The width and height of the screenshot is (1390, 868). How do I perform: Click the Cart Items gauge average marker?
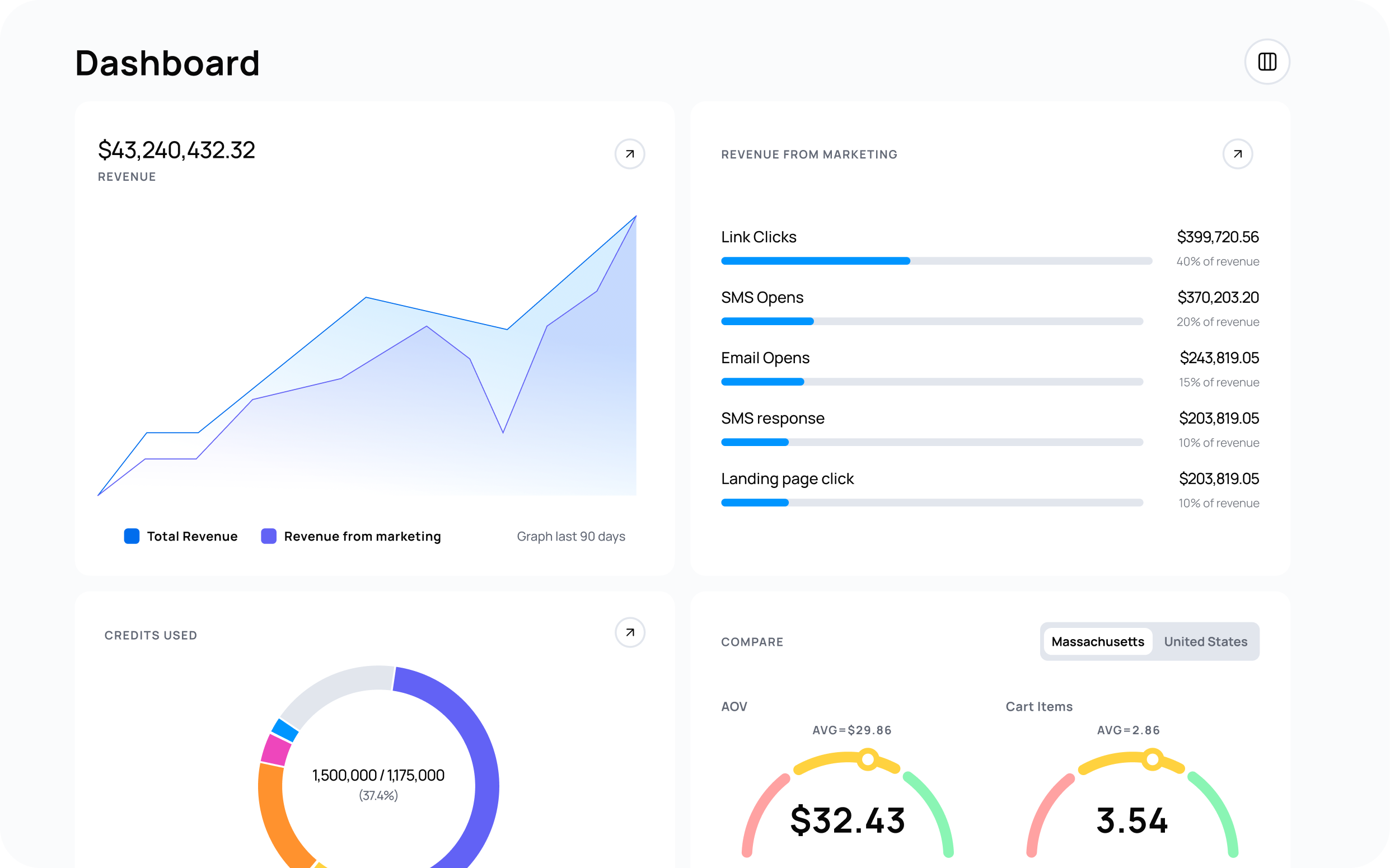click(x=1152, y=759)
